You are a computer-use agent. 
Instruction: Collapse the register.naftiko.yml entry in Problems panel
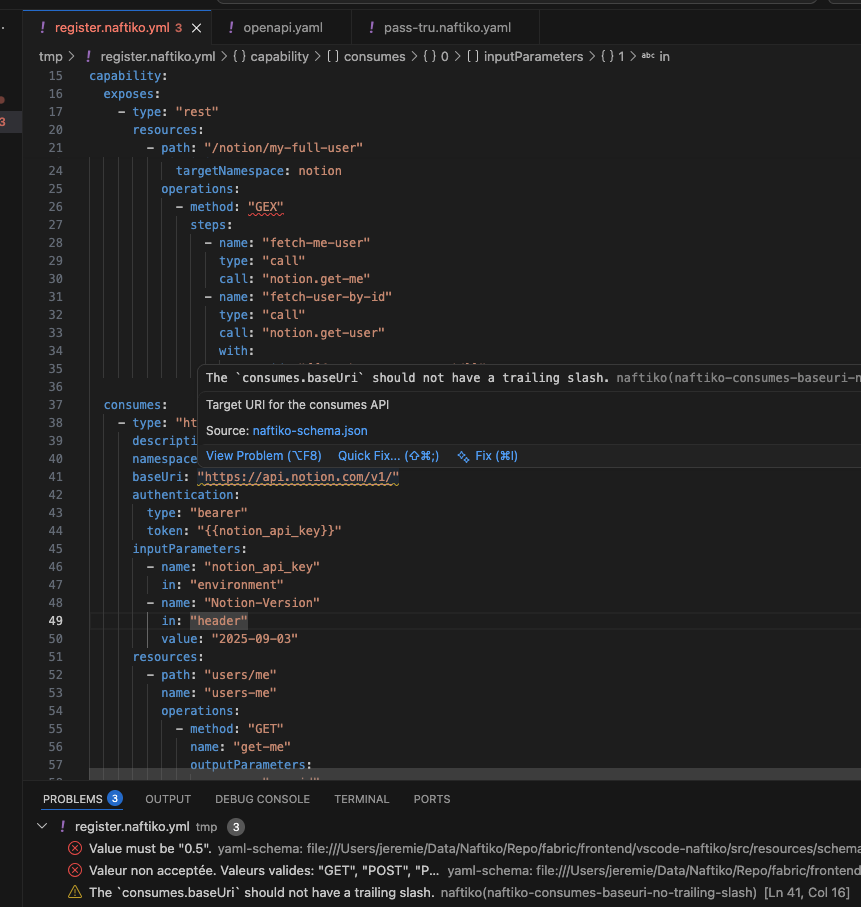coord(41,827)
